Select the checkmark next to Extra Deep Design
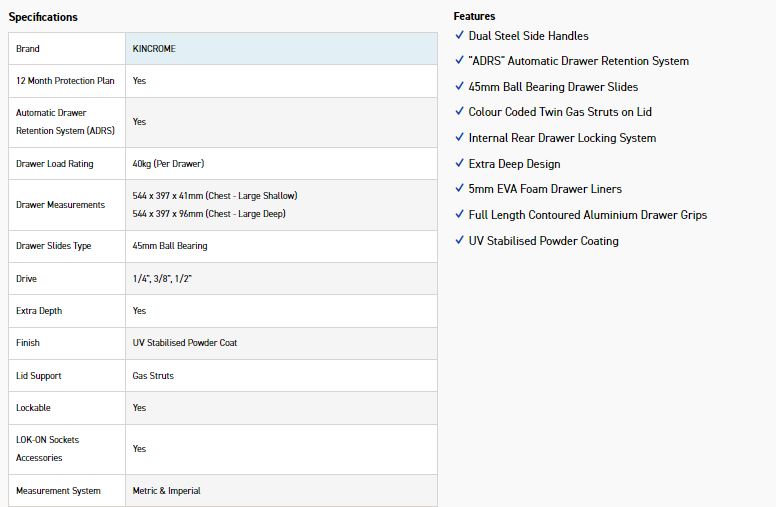776x507 pixels. pyautogui.click(x=459, y=164)
